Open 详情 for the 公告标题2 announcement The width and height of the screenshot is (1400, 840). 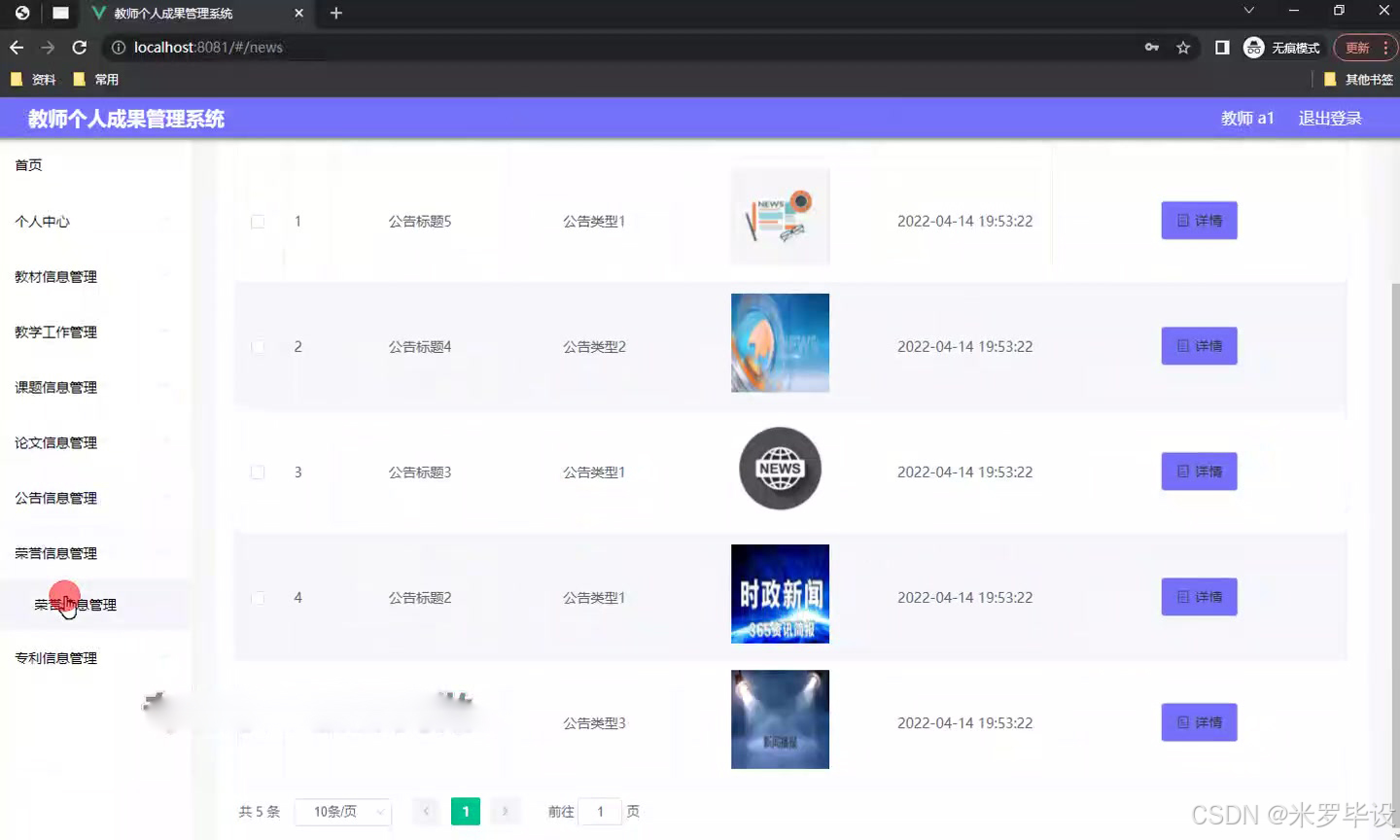coord(1199,597)
